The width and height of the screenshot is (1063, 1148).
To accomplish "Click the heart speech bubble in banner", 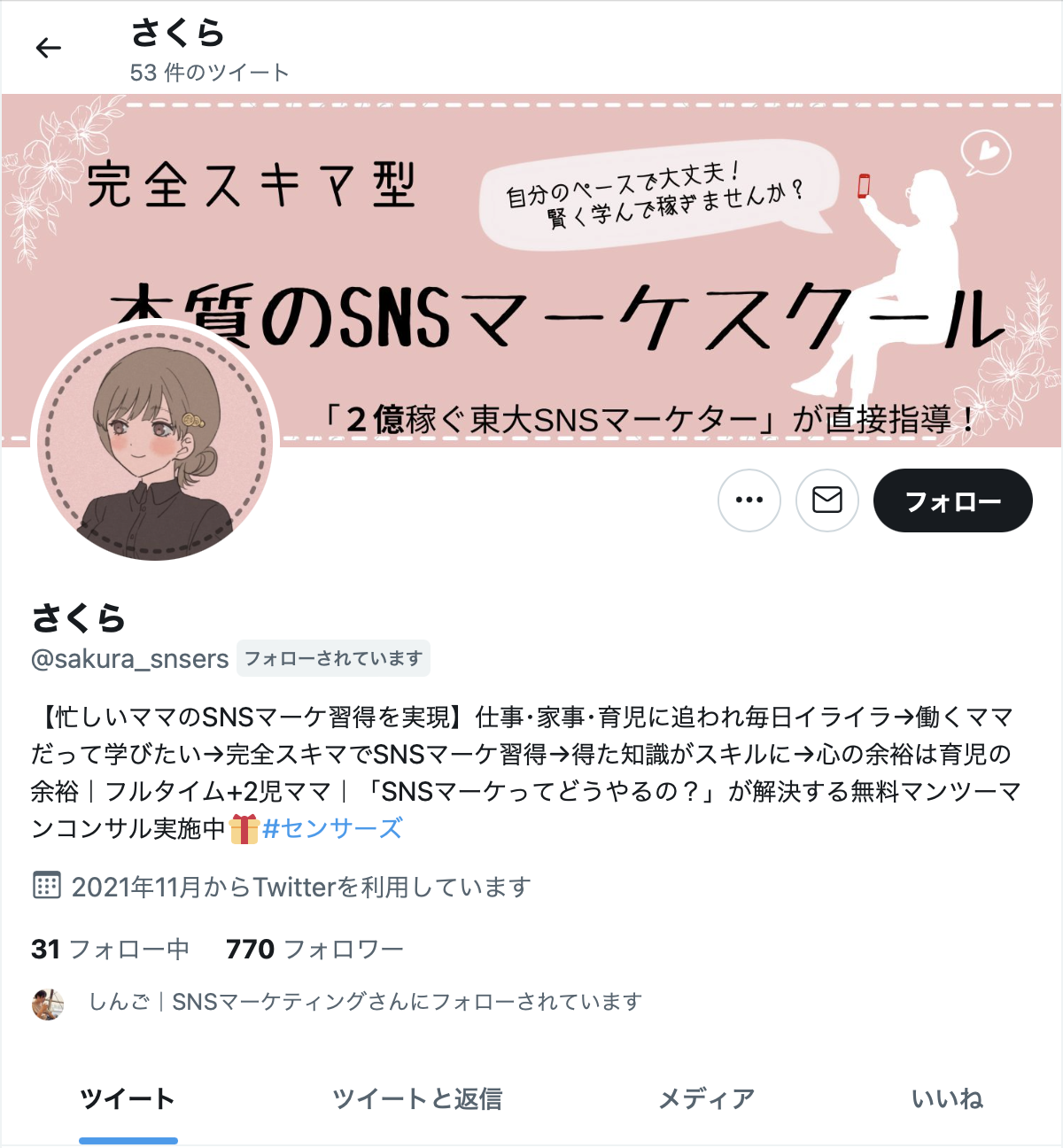I will click(x=986, y=153).
